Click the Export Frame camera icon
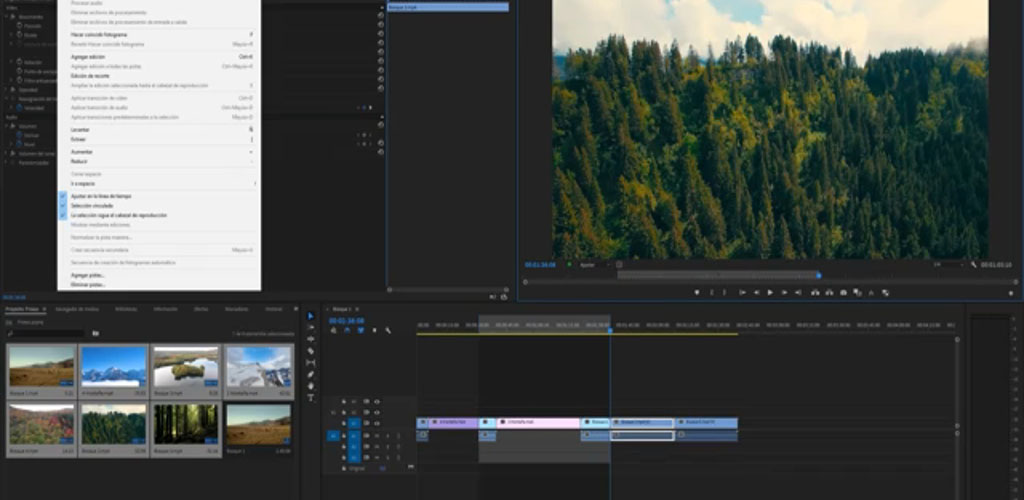1024x500 pixels. point(843,292)
